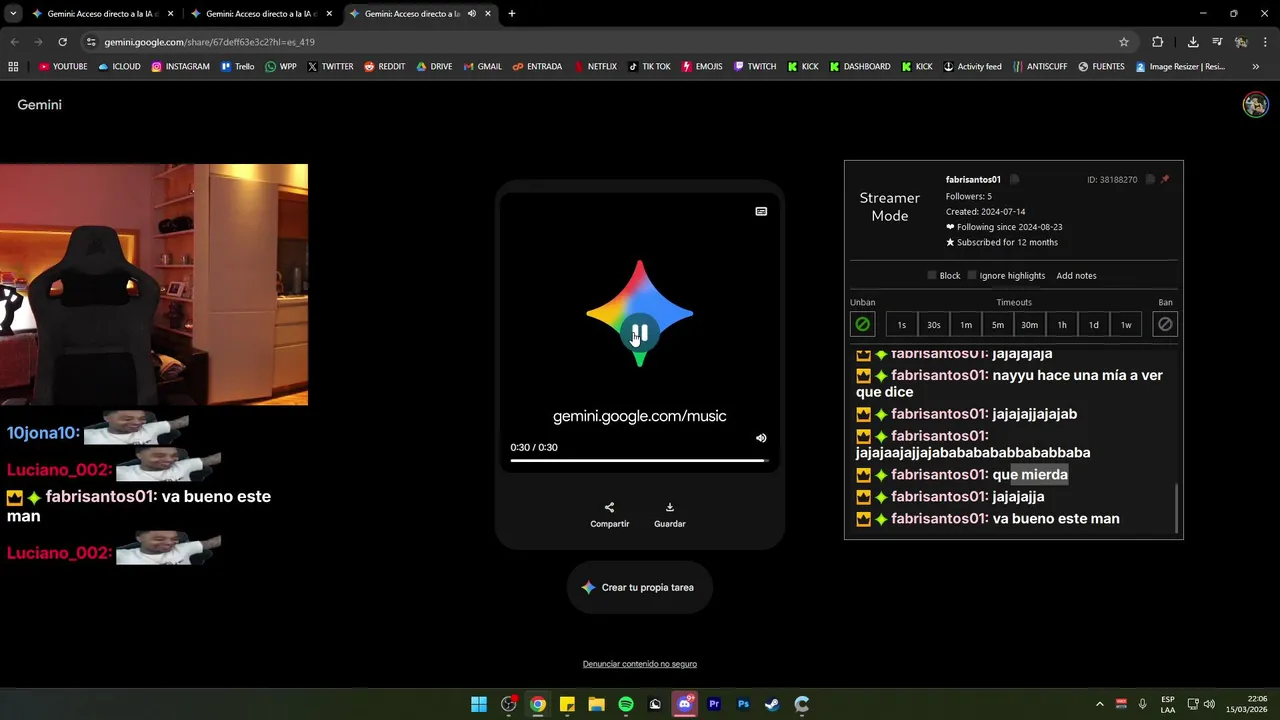Switch to the second Gemini browser tab
This screenshot has width=1280, height=720.
261,14
